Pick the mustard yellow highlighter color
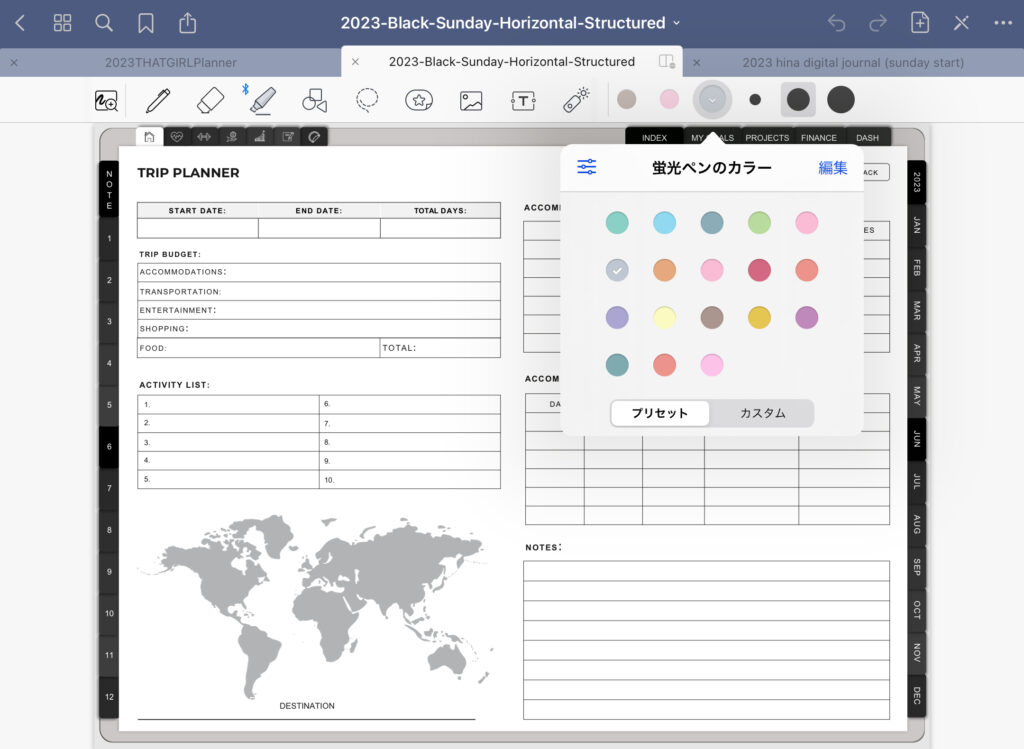 (x=759, y=317)
